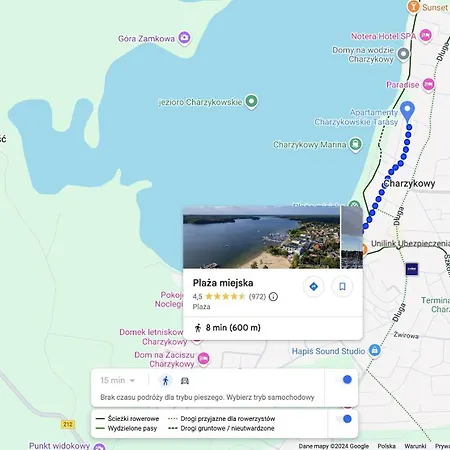Click Charzykowy Marina map marker
The image size is (450, 450).
(x=356, y=145)
